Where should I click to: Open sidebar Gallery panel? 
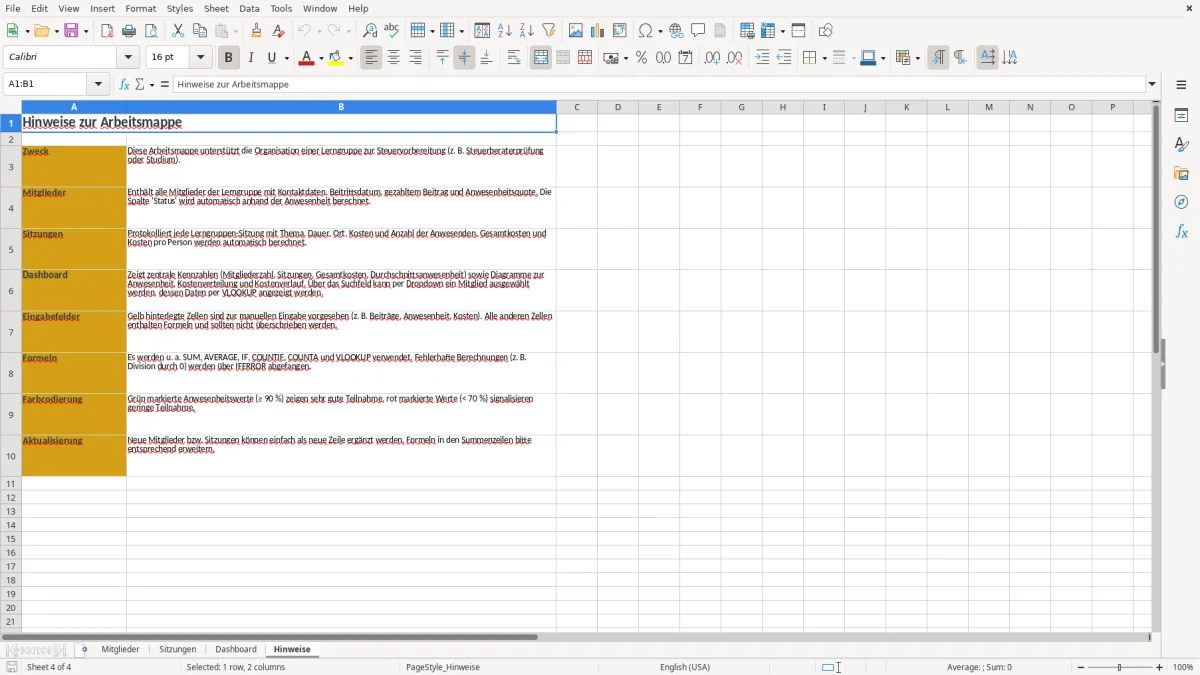(1181, 174)
